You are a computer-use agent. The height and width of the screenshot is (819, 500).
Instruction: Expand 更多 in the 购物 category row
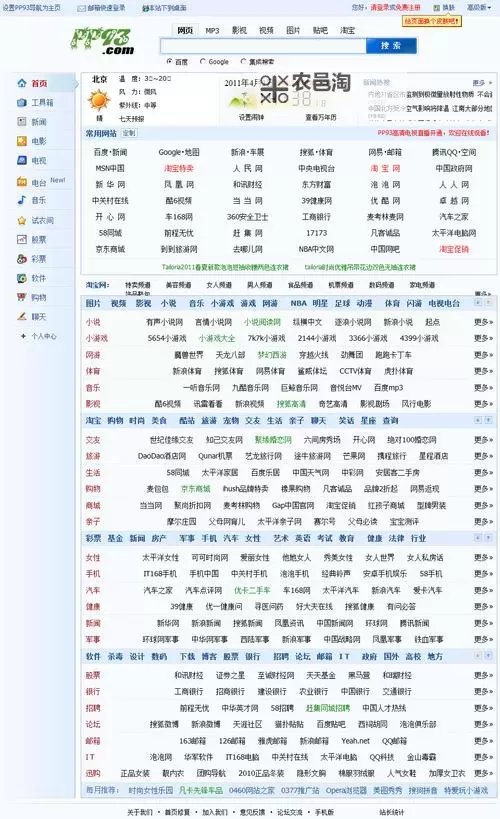pyautogui.click(x=483, y=489)
